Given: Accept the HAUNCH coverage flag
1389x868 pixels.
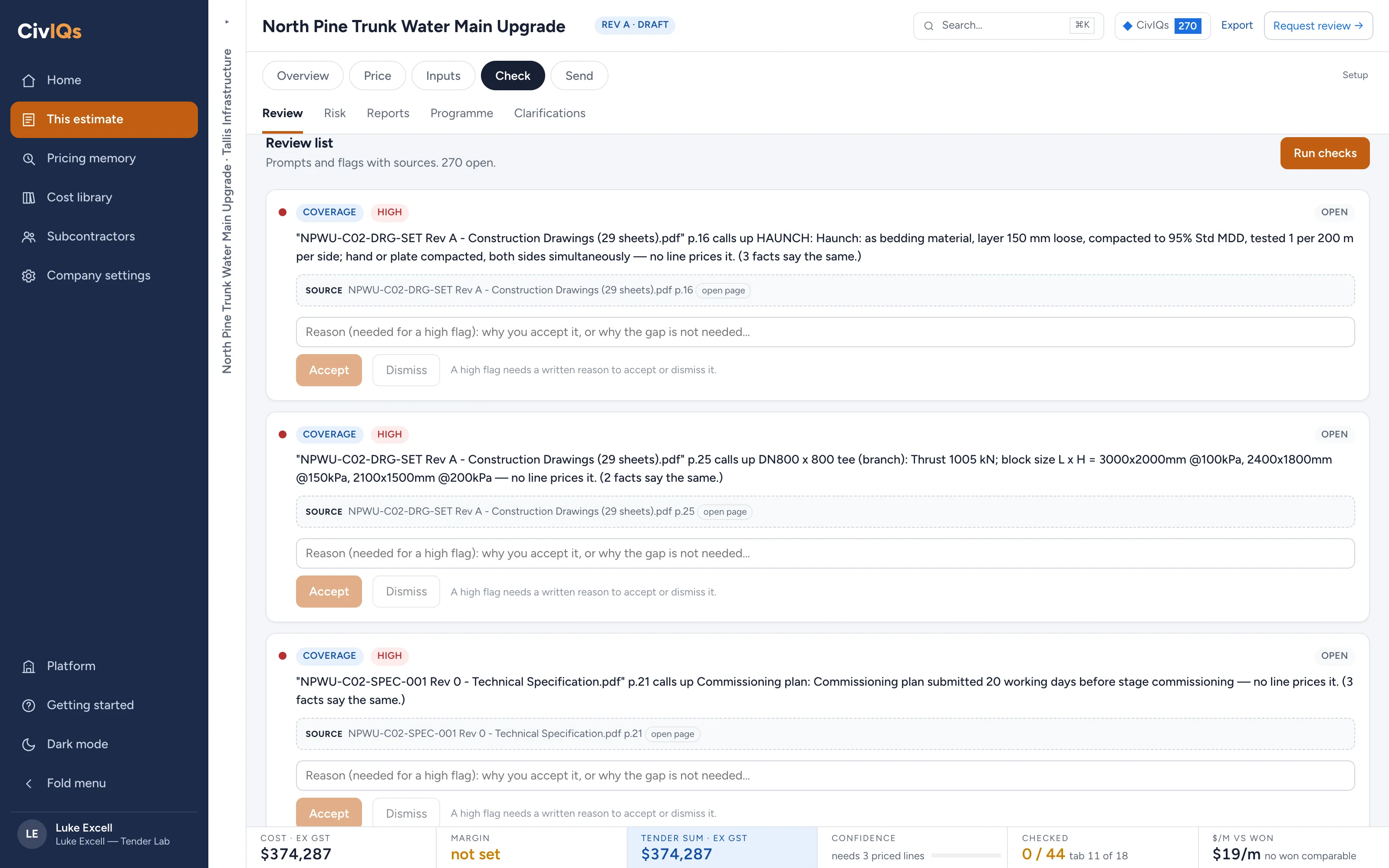Looking at the screenshot, I should click(x=329, y=370).
